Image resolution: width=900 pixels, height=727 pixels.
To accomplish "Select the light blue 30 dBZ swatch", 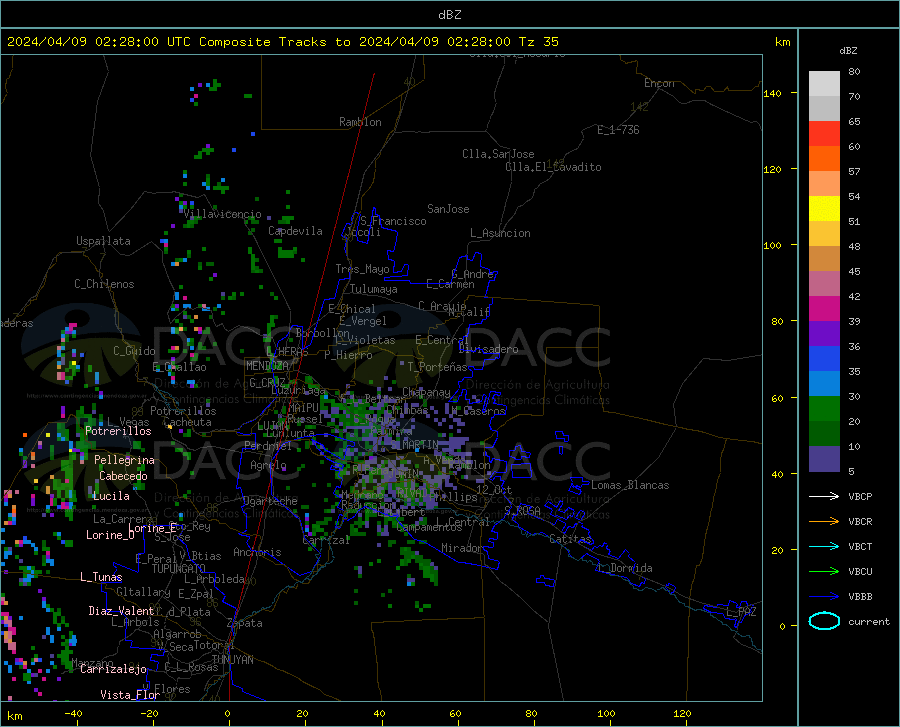I will tap(824, 384).
